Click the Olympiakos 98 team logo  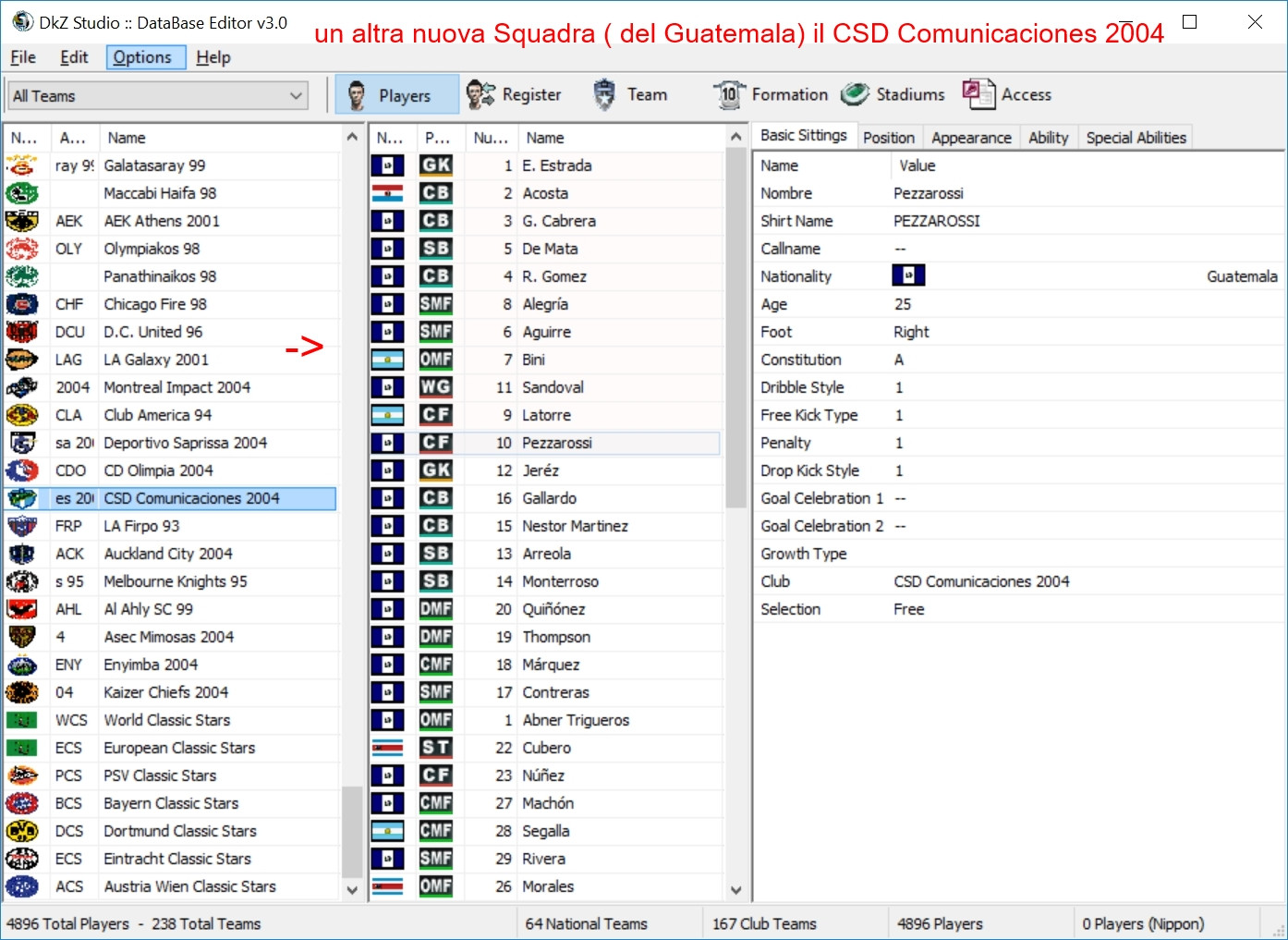click(21, 249)
